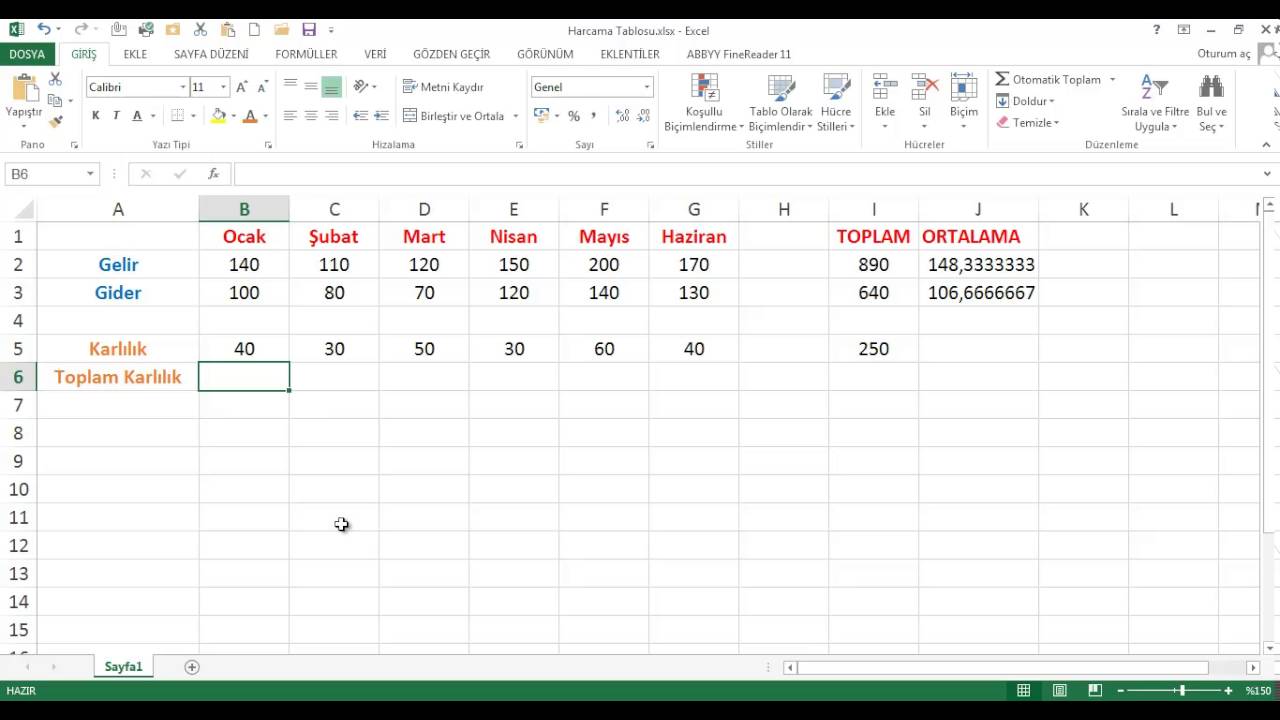Viewport: 1280px width, 720px height.
Task: Click the Ekle cells button
Action: pyautogui.click(x=885, y=102)
